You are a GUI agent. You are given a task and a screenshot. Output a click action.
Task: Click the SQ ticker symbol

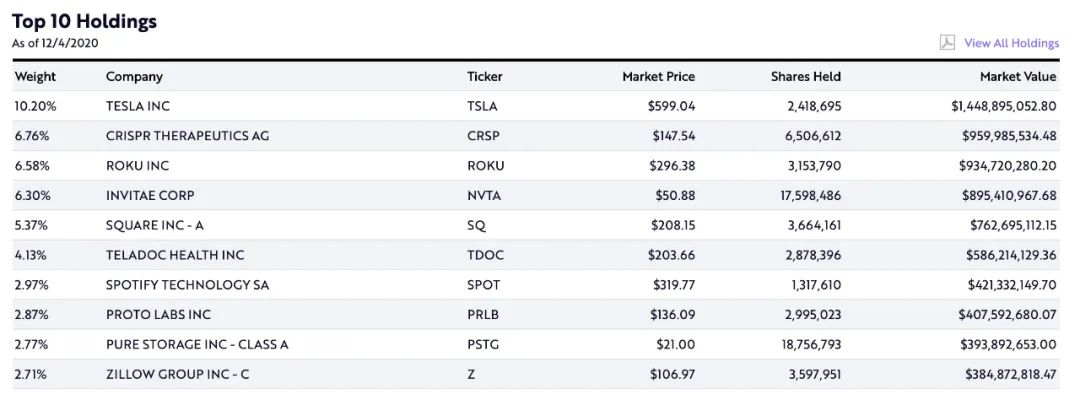pyautogui.click(x=476, y=226)
